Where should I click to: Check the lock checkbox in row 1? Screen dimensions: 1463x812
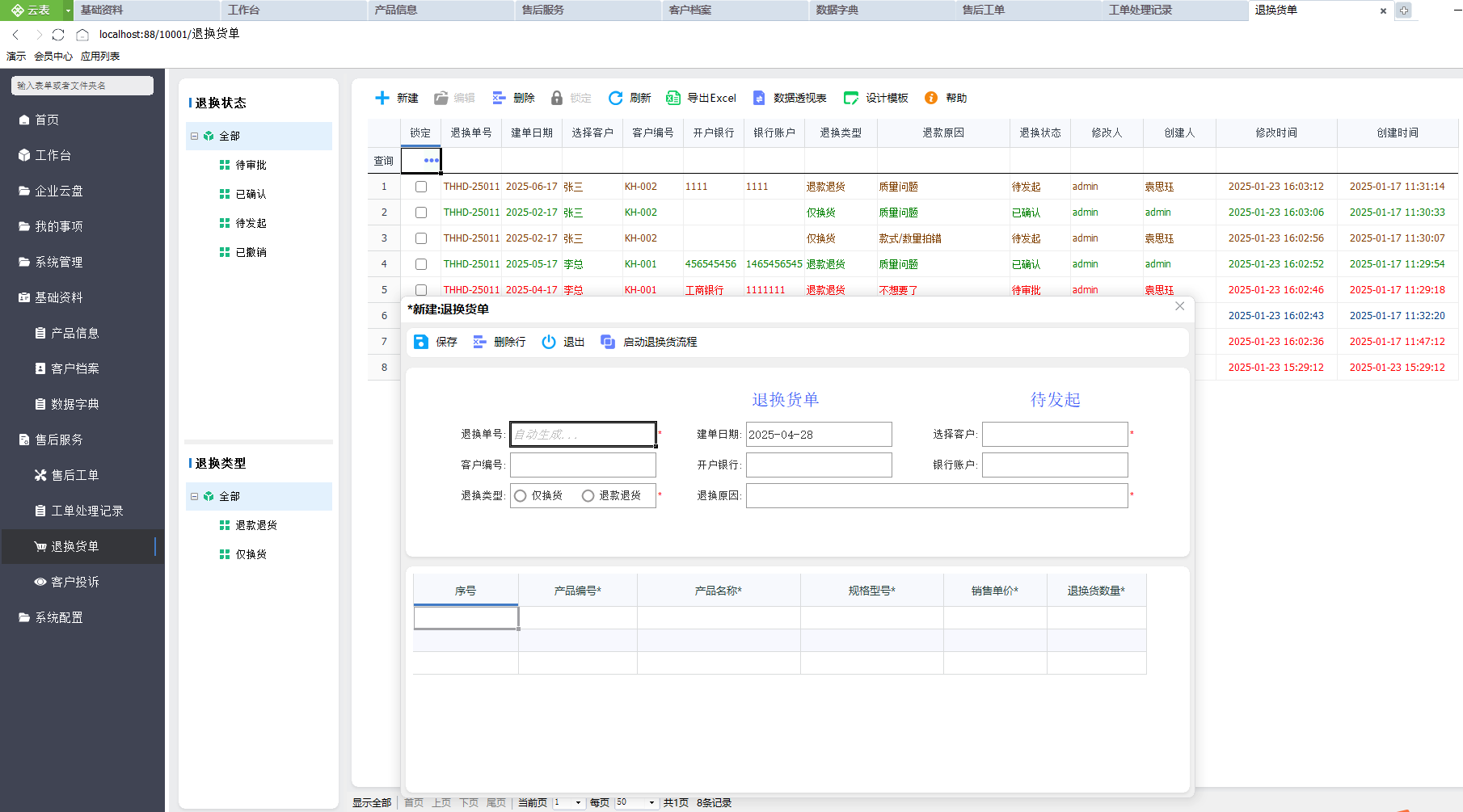point(421,187)
